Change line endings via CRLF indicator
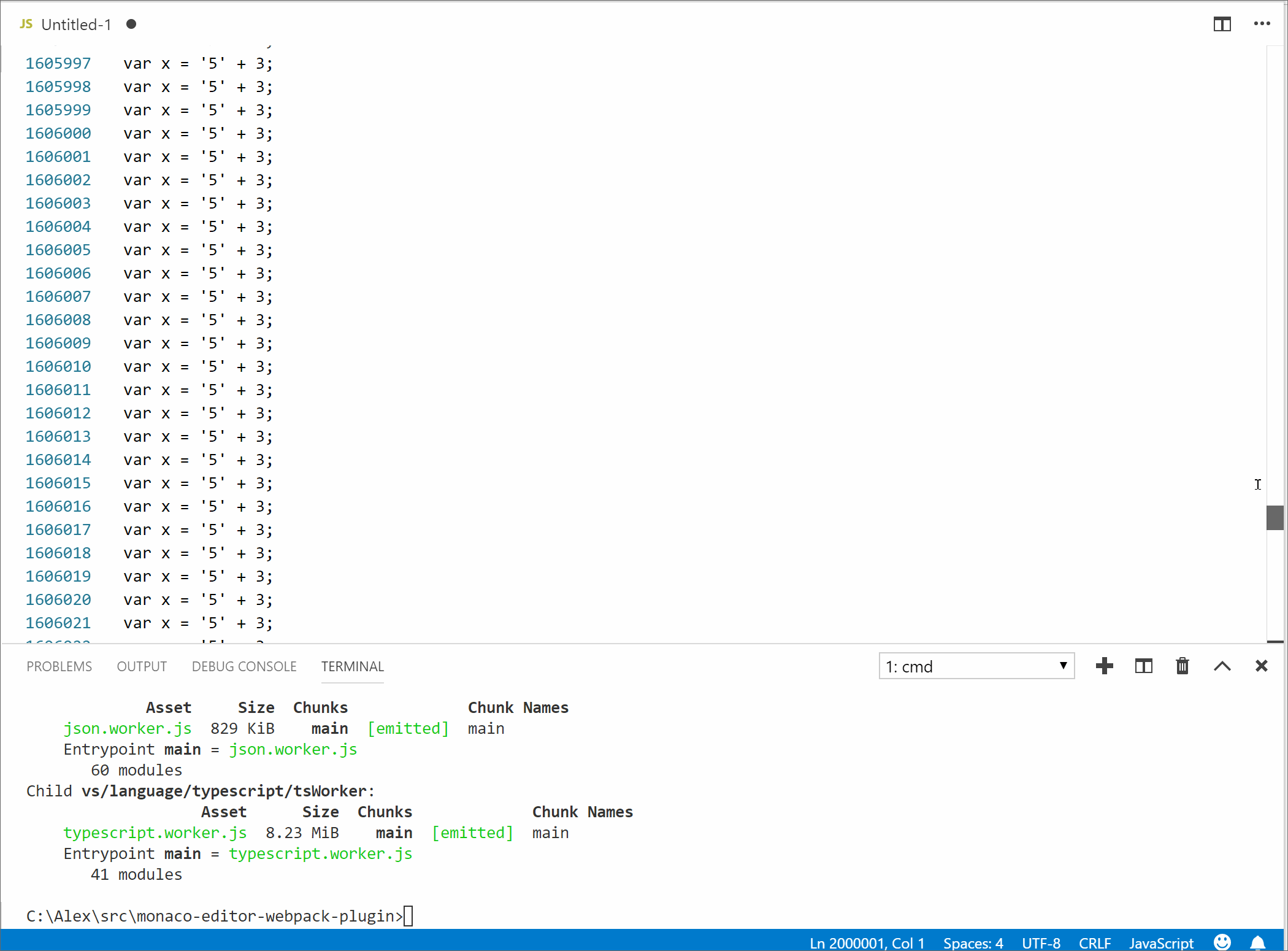The height and width of the screenshot is (951, 1288). coord(1095,943)
